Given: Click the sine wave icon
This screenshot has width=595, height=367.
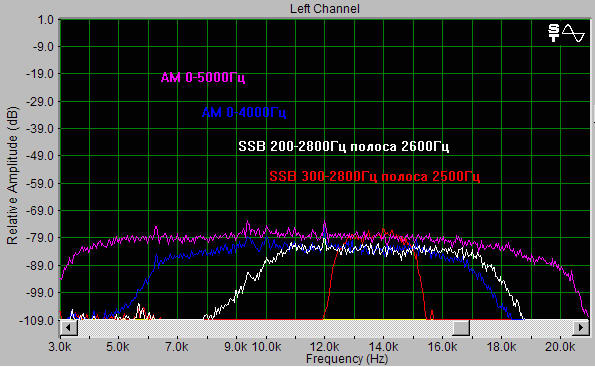Looking at the screenshot, I should (573, 33).
